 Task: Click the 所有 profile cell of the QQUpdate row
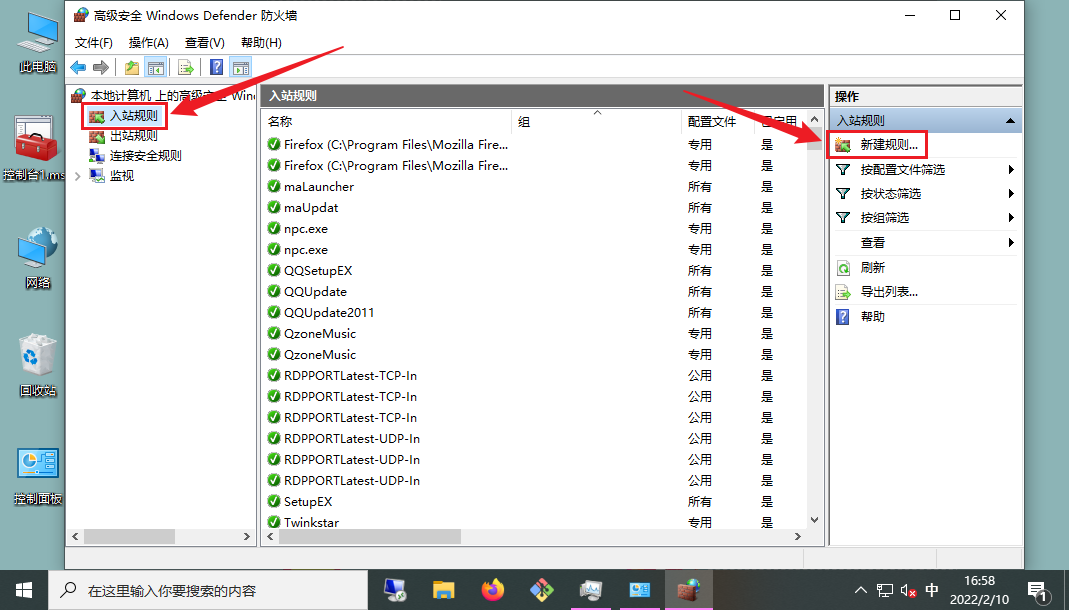[700, 292]
